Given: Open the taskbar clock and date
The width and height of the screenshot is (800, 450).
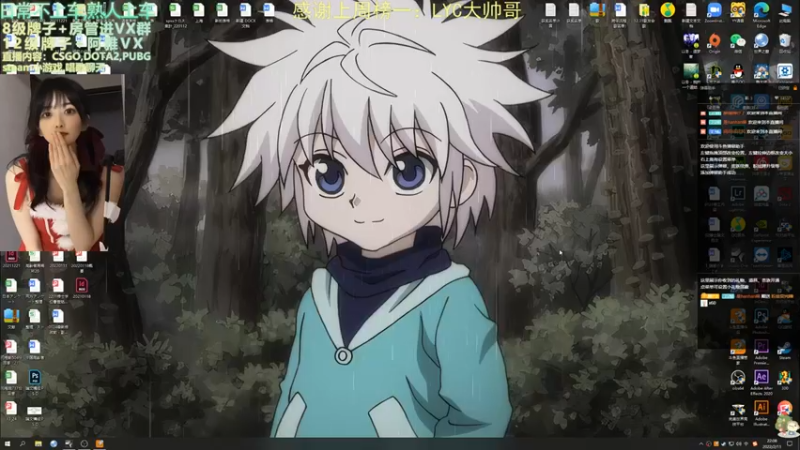Looking at the screenshot, I should pyautogui.click(x=772, y=443).
